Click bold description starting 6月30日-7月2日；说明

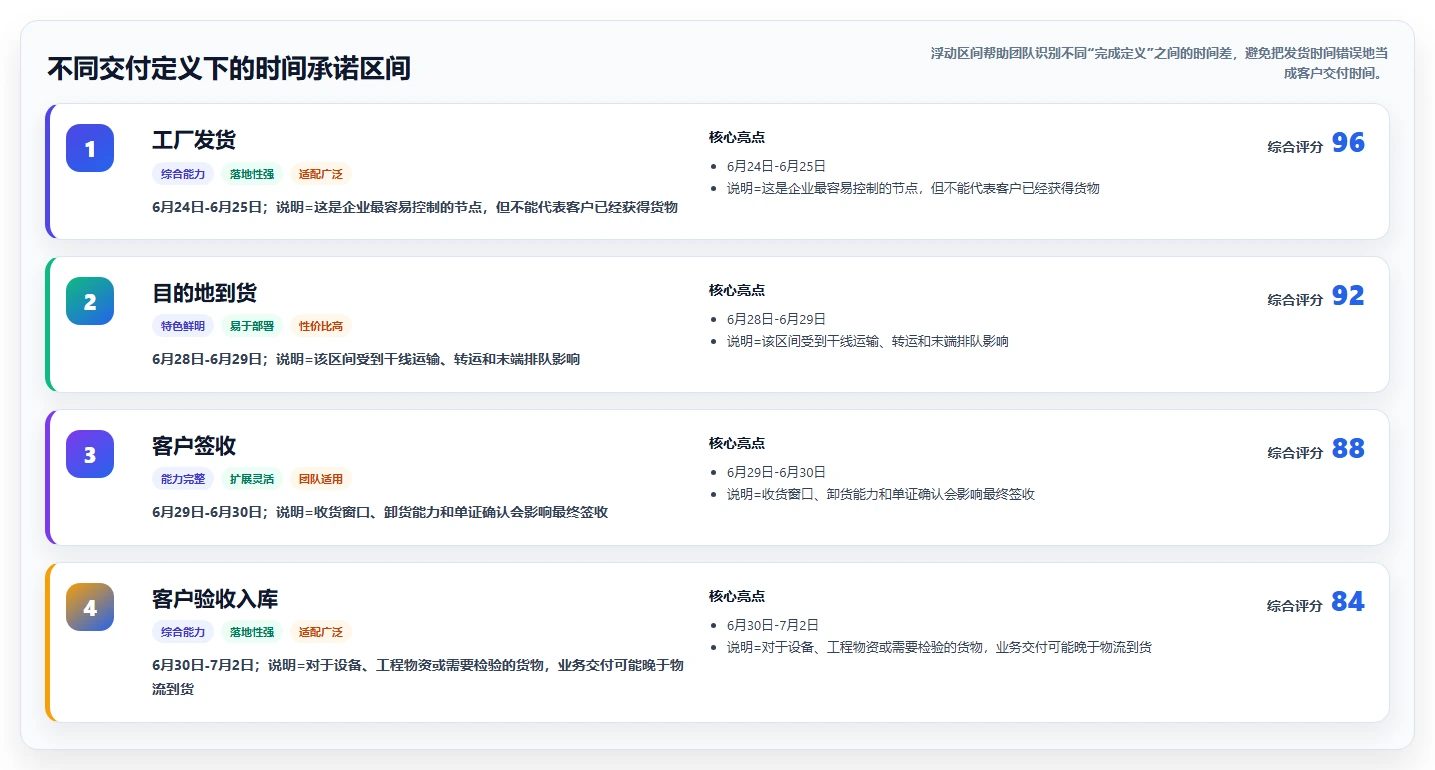pos(418,677)
